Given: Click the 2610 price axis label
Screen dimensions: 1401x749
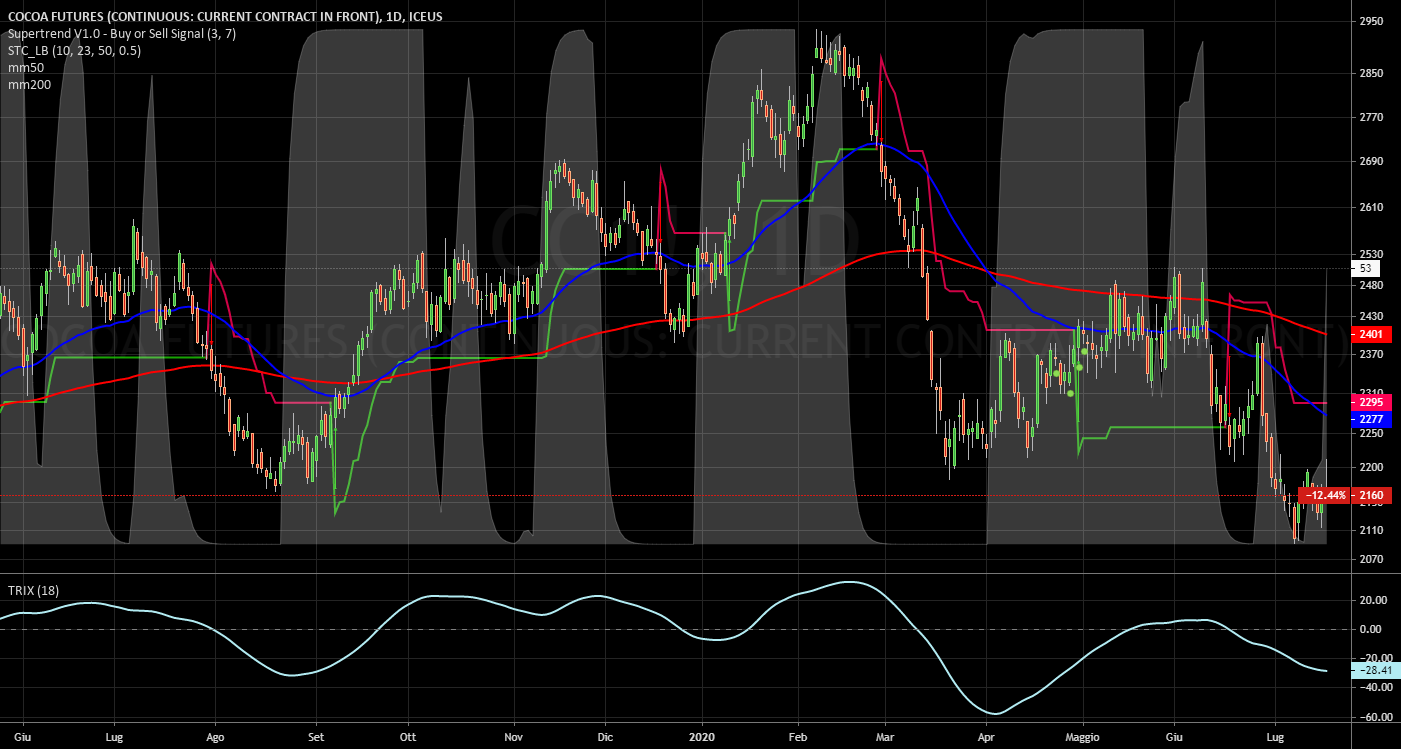Looking at the screenshot, I should click(1371, 207).
